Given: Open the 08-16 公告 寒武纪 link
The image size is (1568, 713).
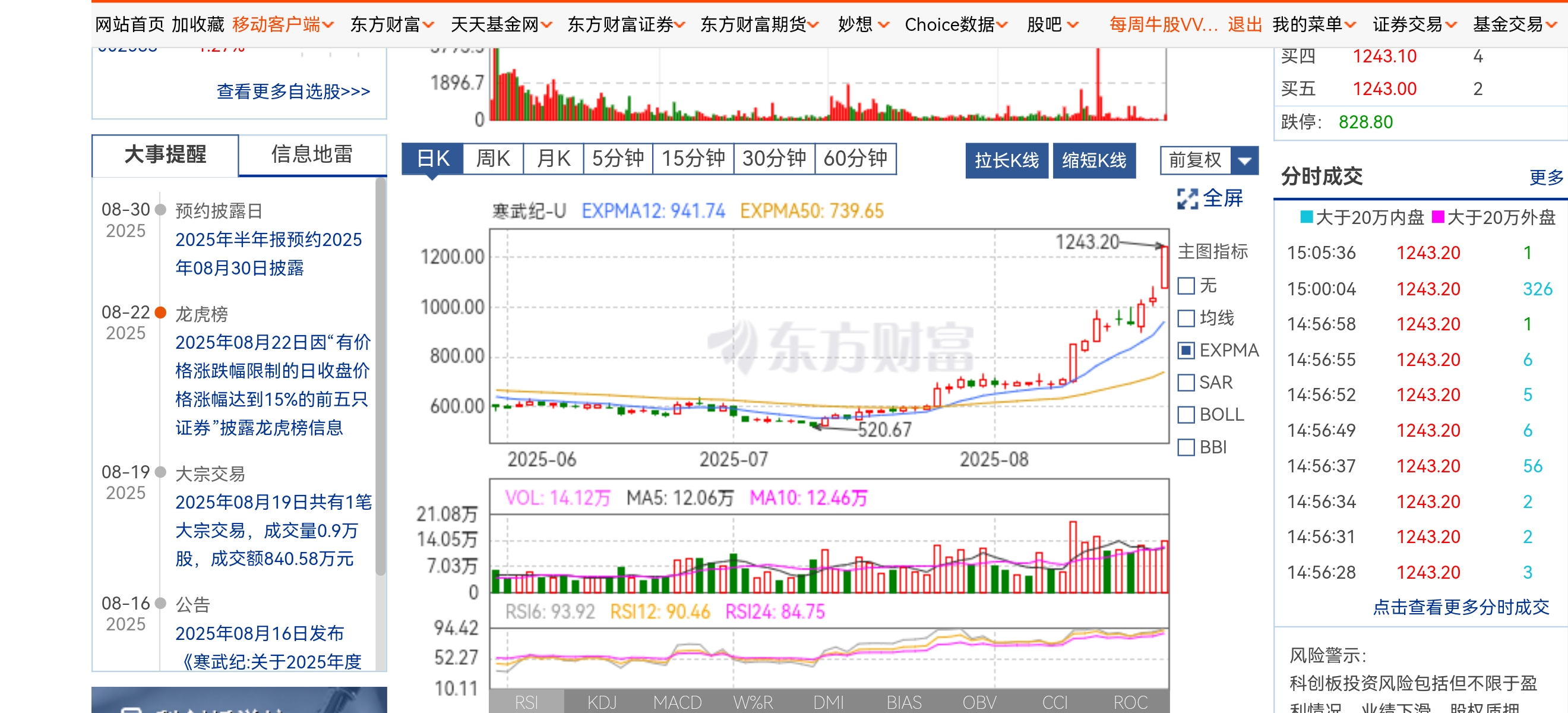Looking at the screenshot, I should [x=268, y=647].
